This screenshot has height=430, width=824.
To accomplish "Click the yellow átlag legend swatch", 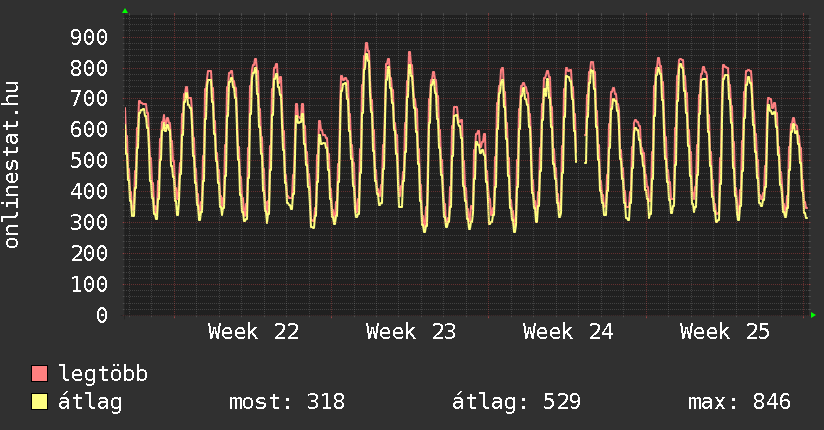I will tap(39, 402).
